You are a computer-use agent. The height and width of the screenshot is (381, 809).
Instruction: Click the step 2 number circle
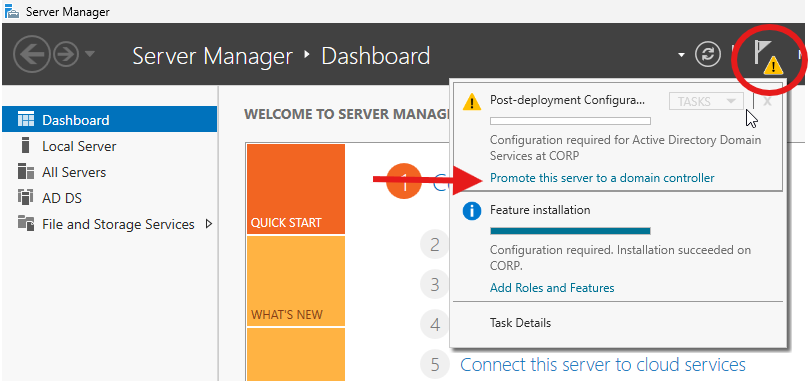(434, 244)
